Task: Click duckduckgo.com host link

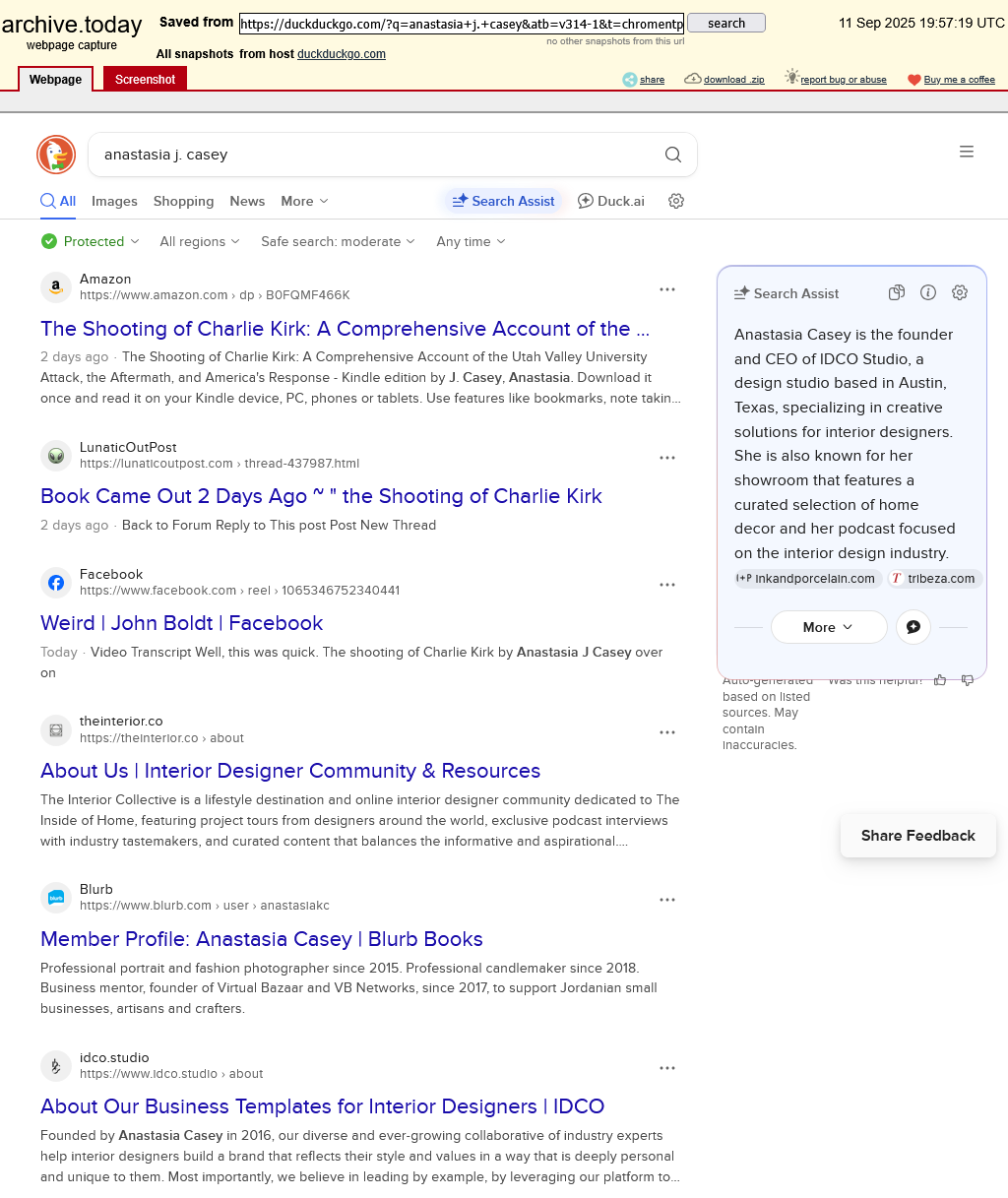Action: [x=342, y=54]
